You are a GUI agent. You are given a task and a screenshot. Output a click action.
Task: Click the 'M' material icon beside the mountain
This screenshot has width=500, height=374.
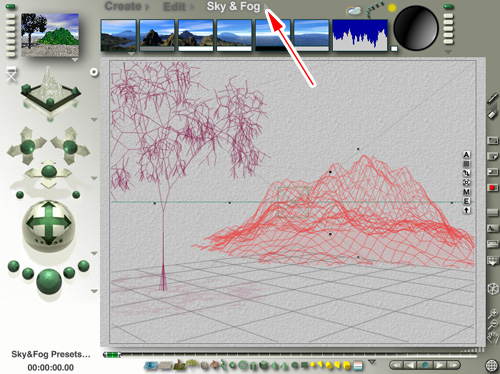click(466, 192)
